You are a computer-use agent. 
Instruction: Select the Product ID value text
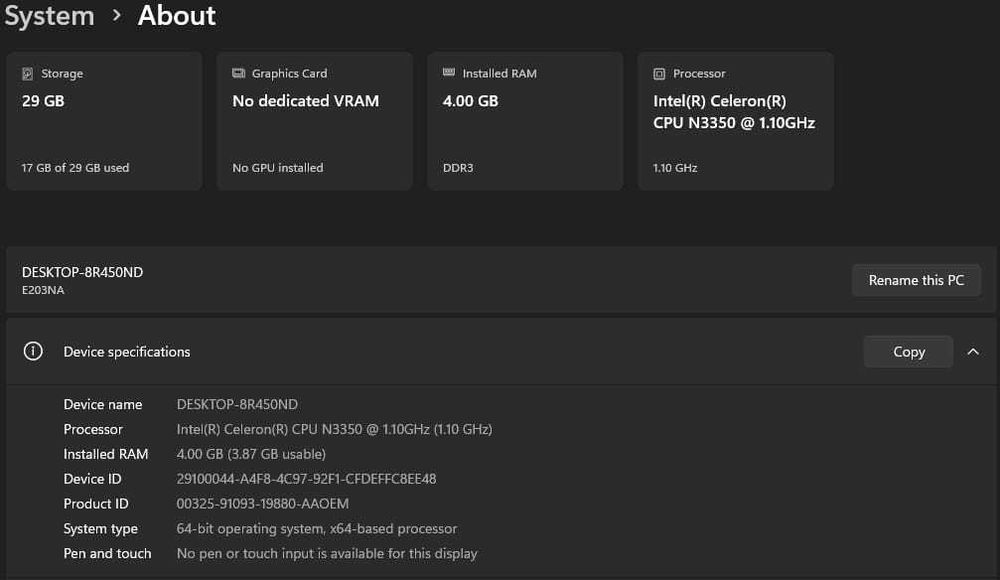(x=262, y=504)
